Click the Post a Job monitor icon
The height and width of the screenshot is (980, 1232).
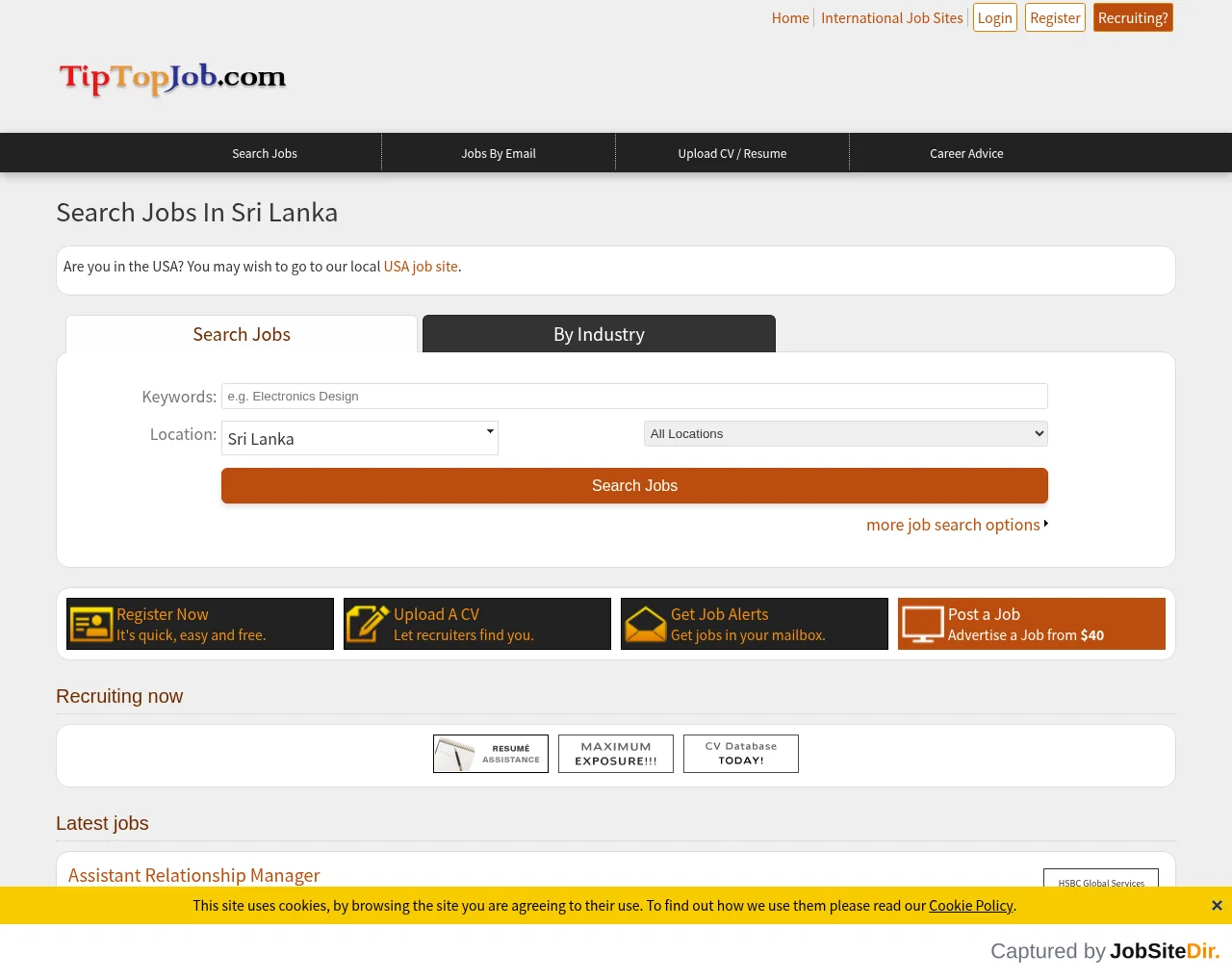922,624
